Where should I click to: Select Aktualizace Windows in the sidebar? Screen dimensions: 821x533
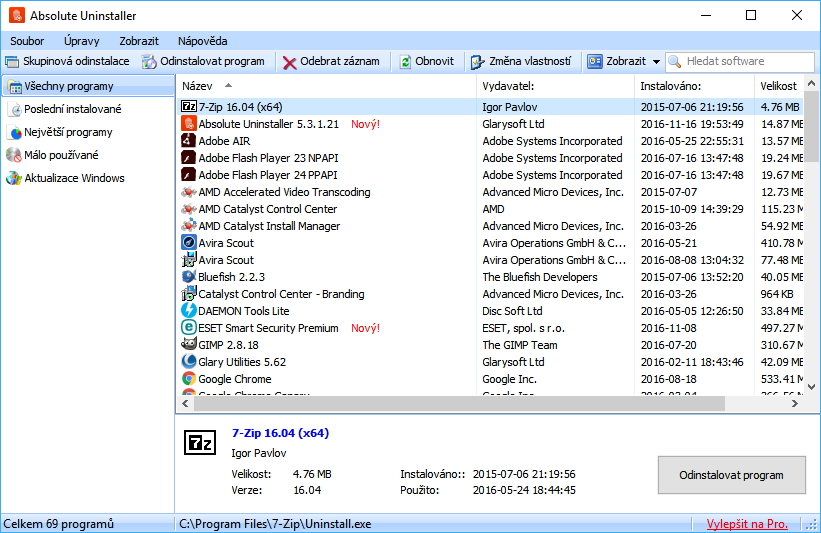(74, 179)
